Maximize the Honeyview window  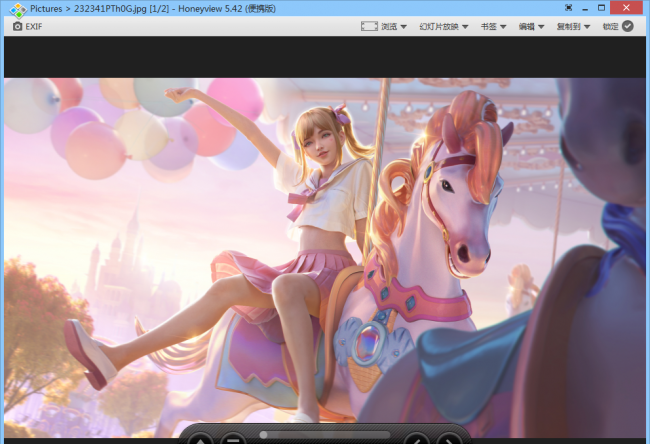point(601,7)
